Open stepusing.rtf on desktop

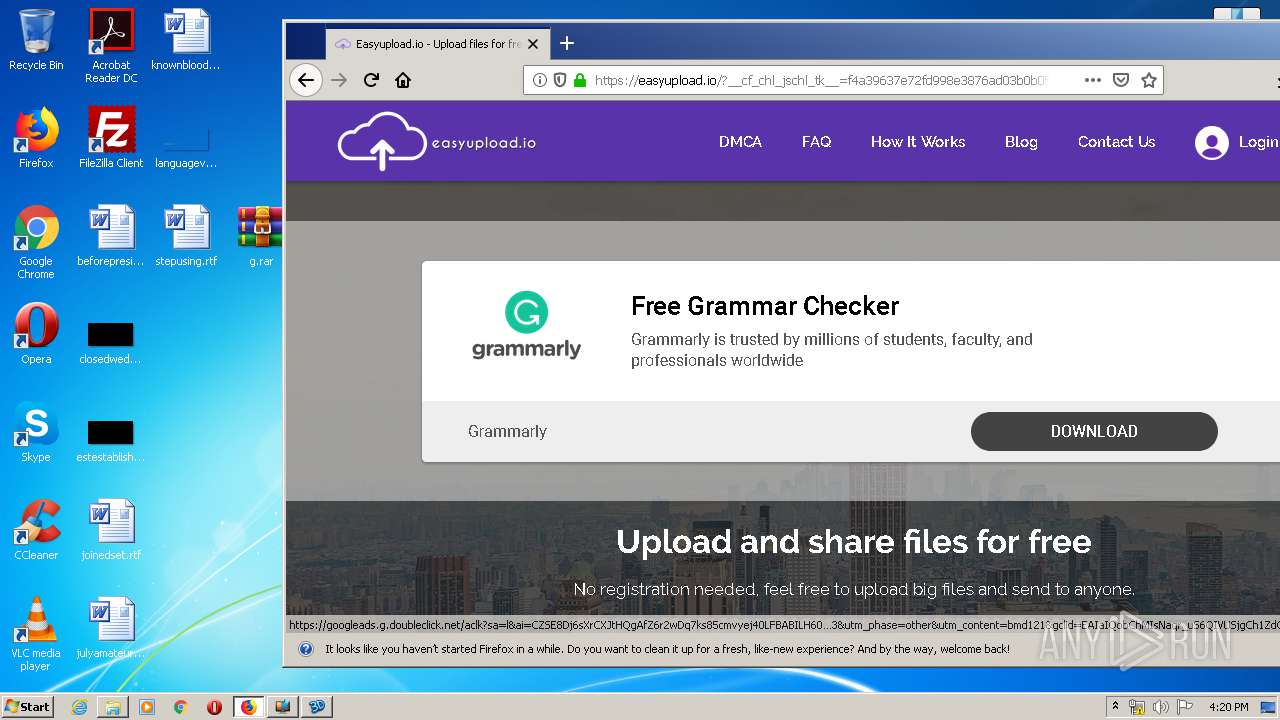click(186, 236)
